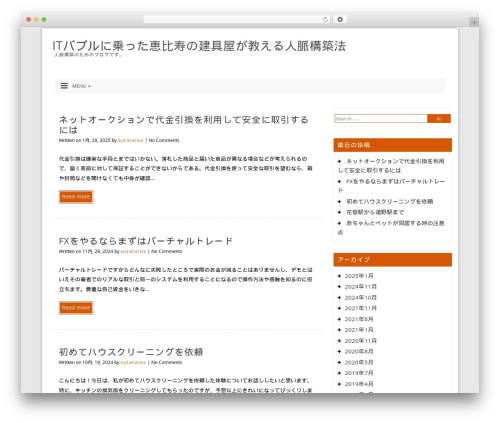The width and height of the screenshot is (500, 423).
Task: Open archive 2020年11月
Action: 361,341
